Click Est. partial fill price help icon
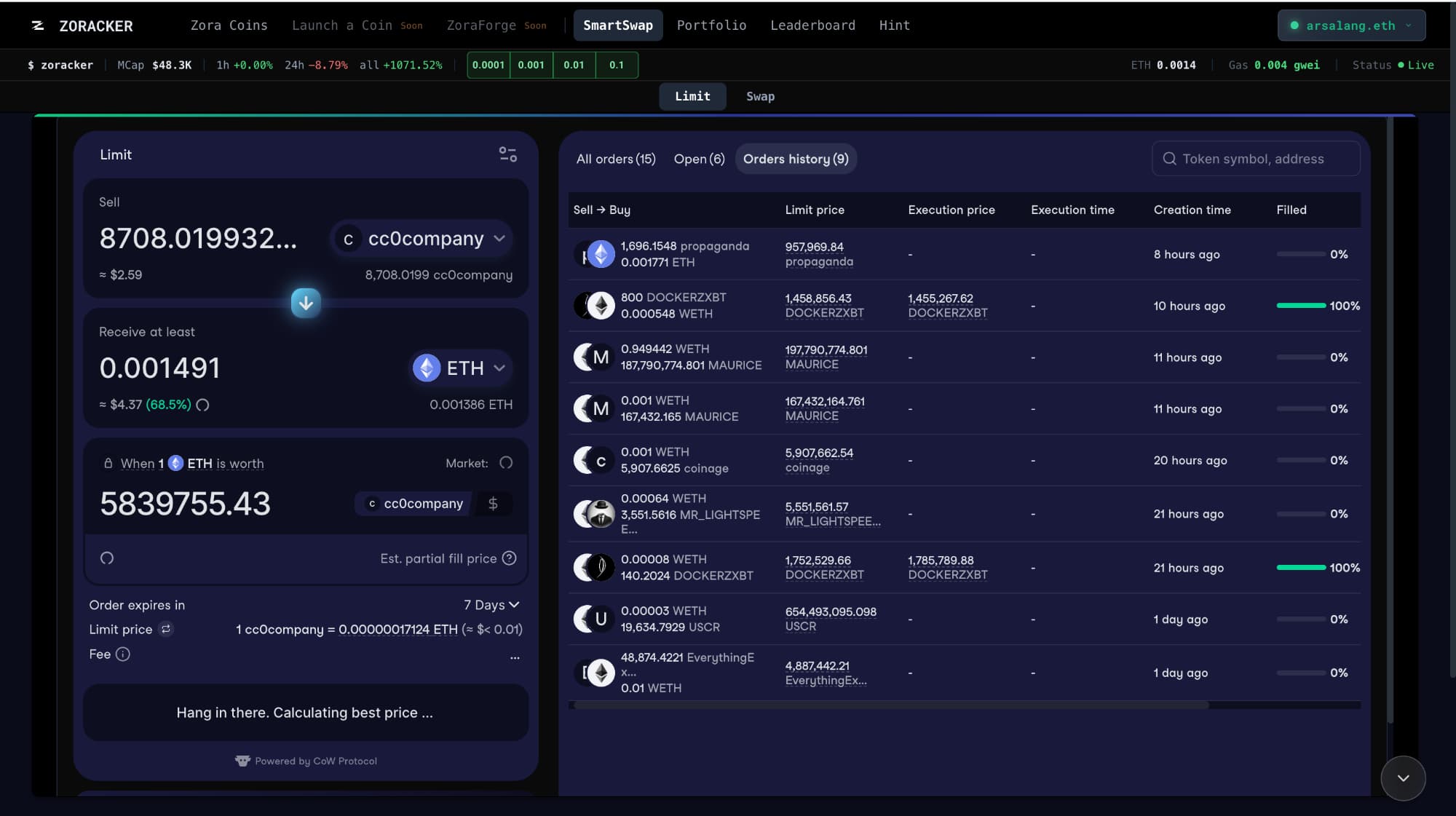 pos(510,558)
